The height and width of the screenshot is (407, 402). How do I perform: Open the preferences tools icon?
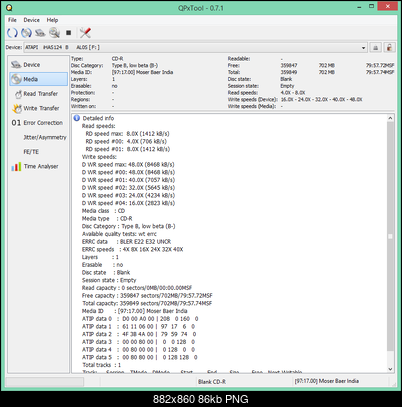pos(85,33)
